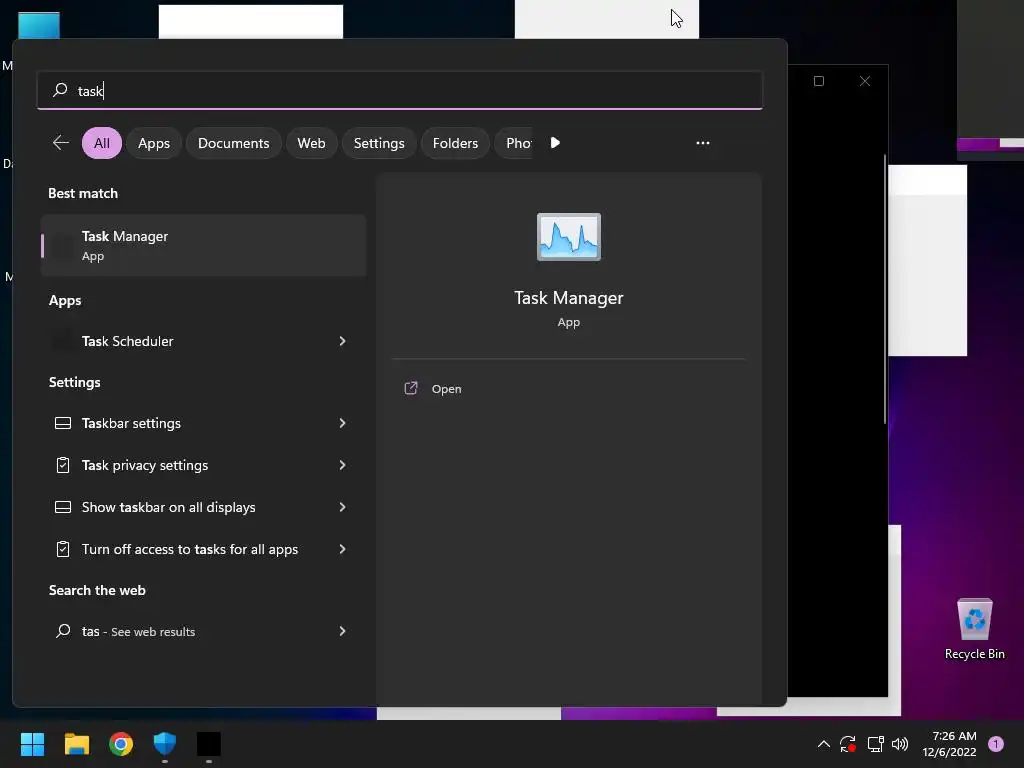The image size is (1024, 768).
Task: Select the All filter tab
Action: click(x=102, y=143)
